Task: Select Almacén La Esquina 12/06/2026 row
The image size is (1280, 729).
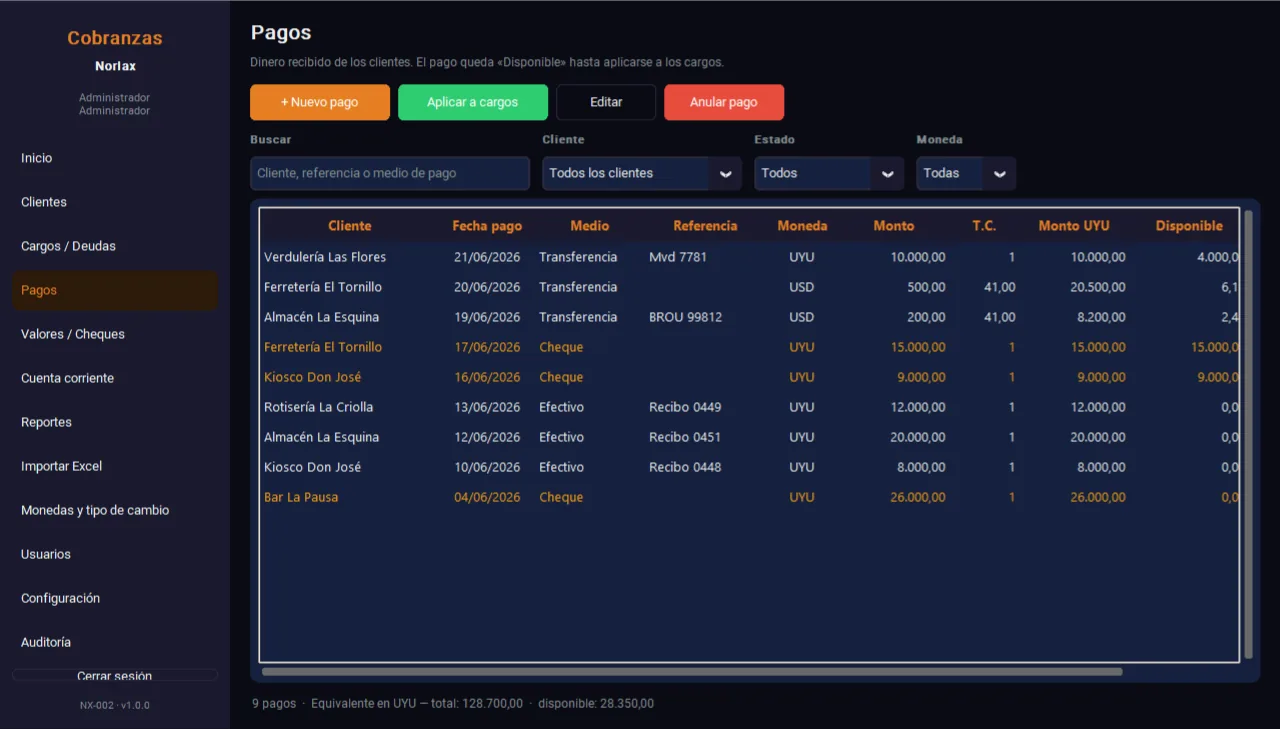Action: click(x=750, y=437)
